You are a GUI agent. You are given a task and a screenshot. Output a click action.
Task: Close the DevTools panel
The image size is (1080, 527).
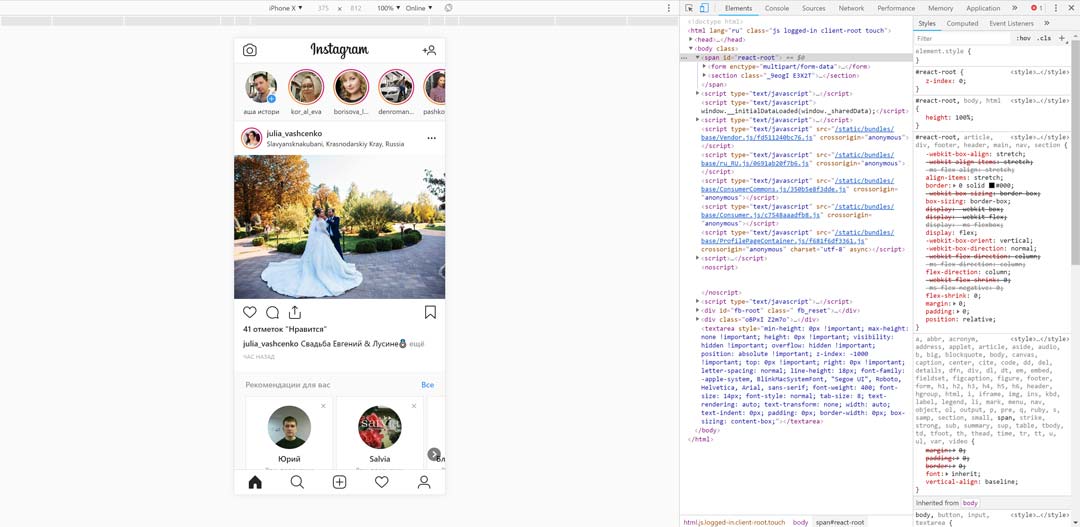pyautogui.click(x=1071, y=8)
